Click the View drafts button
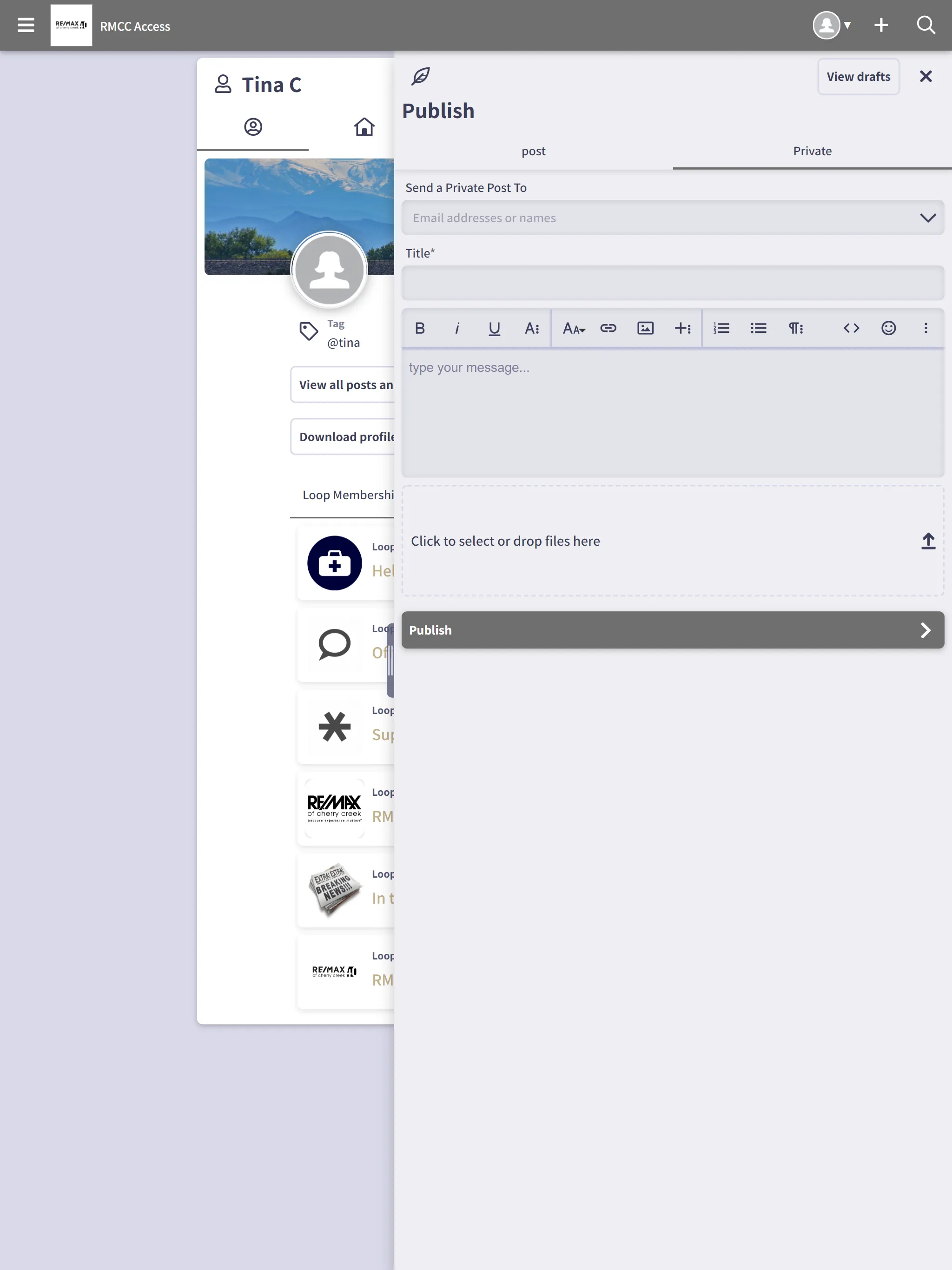952x1270 pixels. [x=859, y=76]
